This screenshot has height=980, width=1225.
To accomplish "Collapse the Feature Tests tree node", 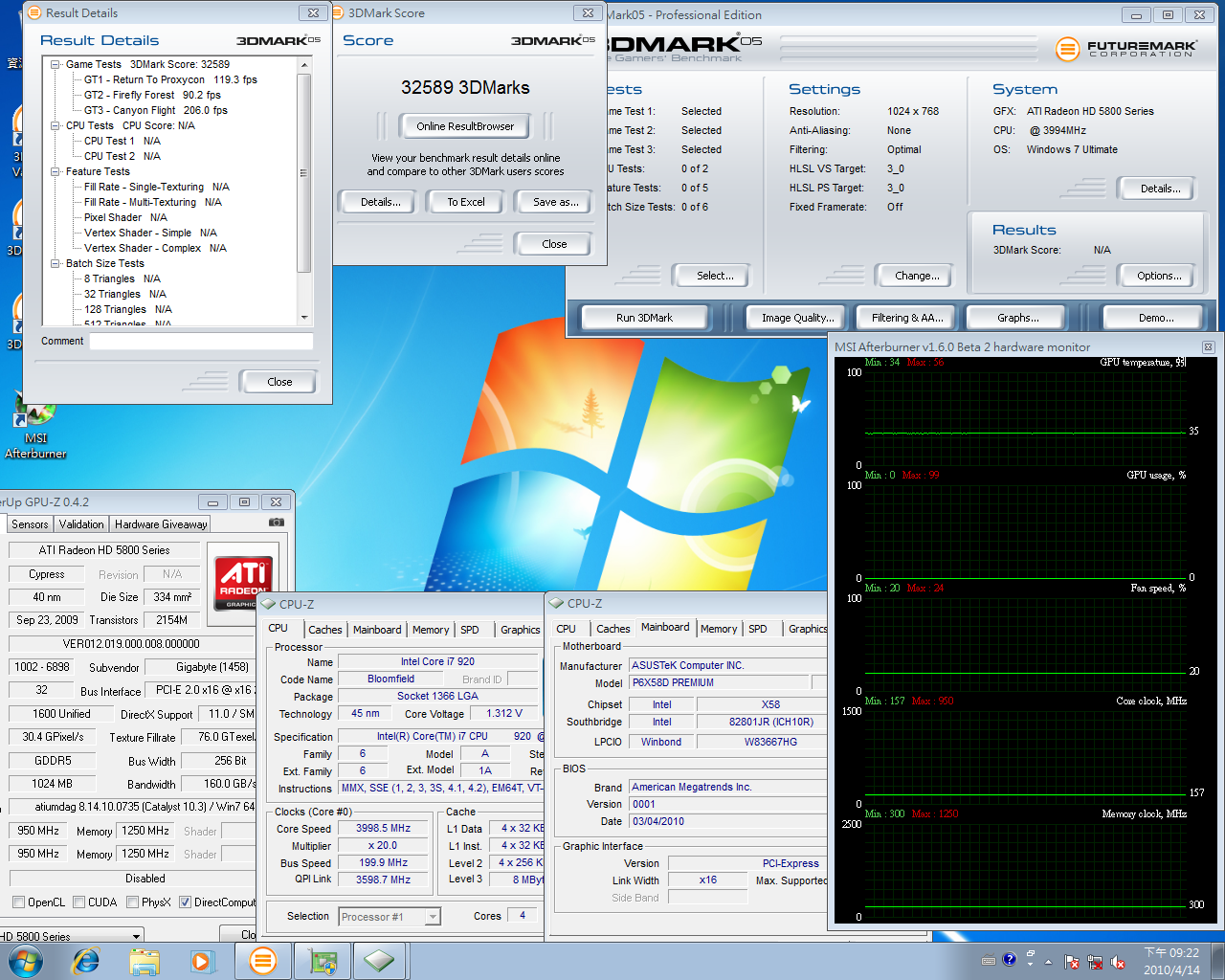I will (x=56, y=172).
